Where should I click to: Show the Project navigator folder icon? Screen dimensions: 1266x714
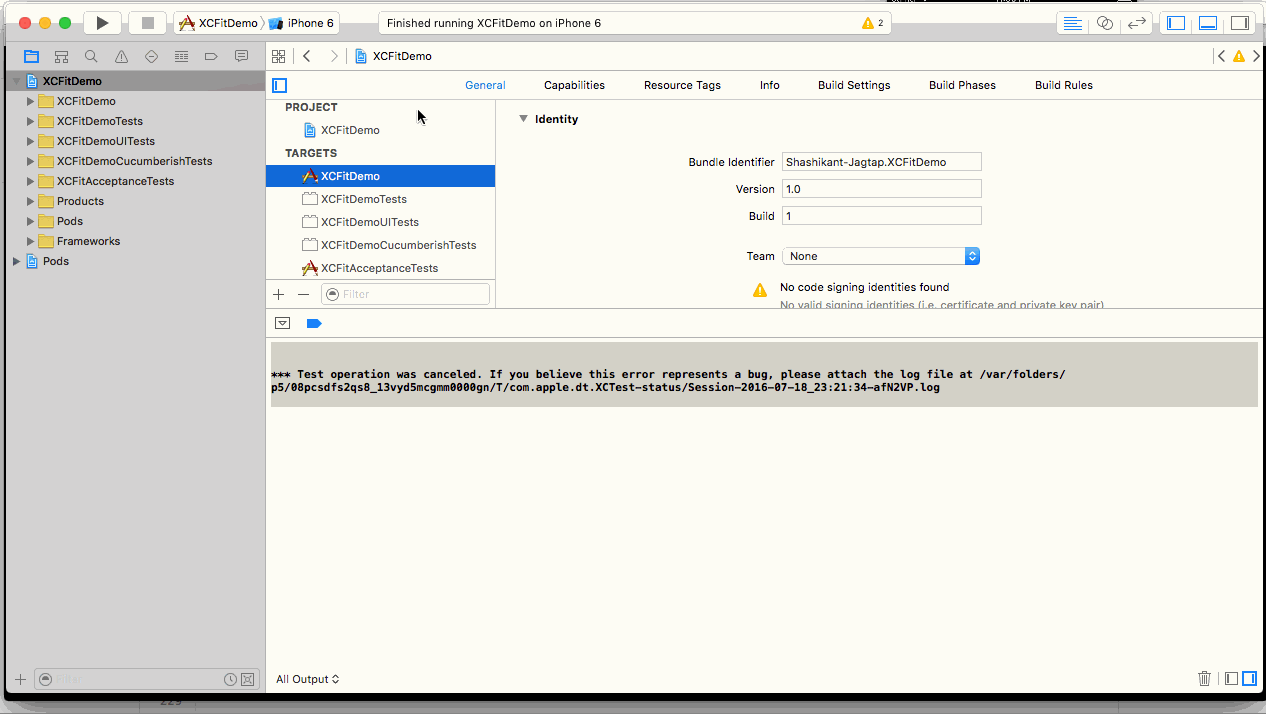[31, 57]
